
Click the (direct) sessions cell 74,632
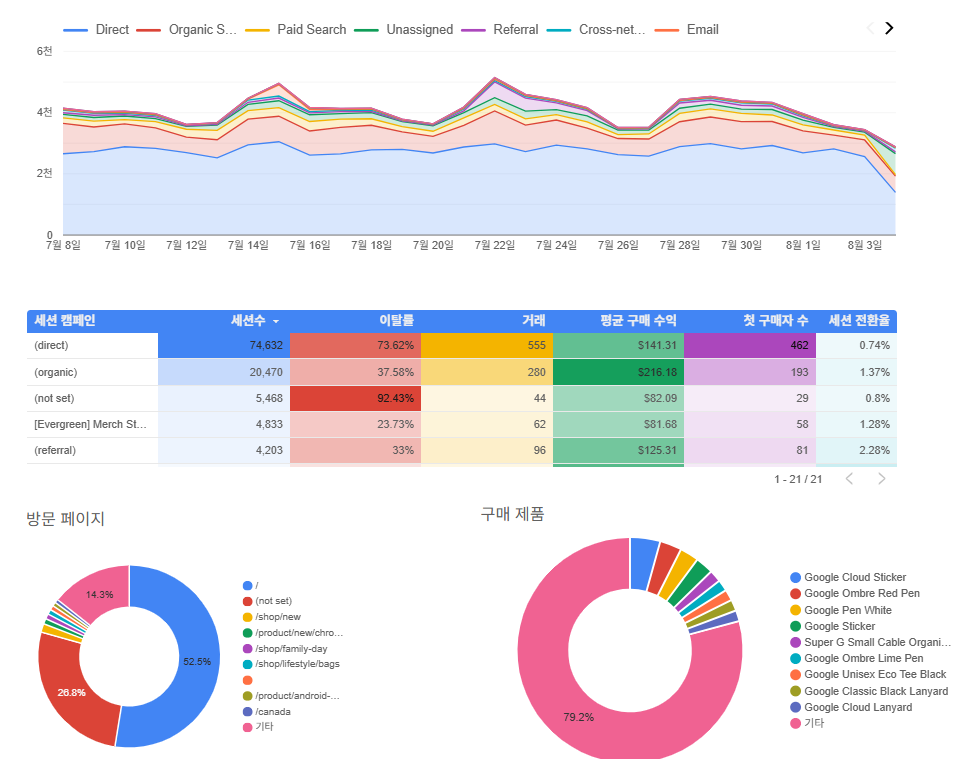click(x=224, y=345)
